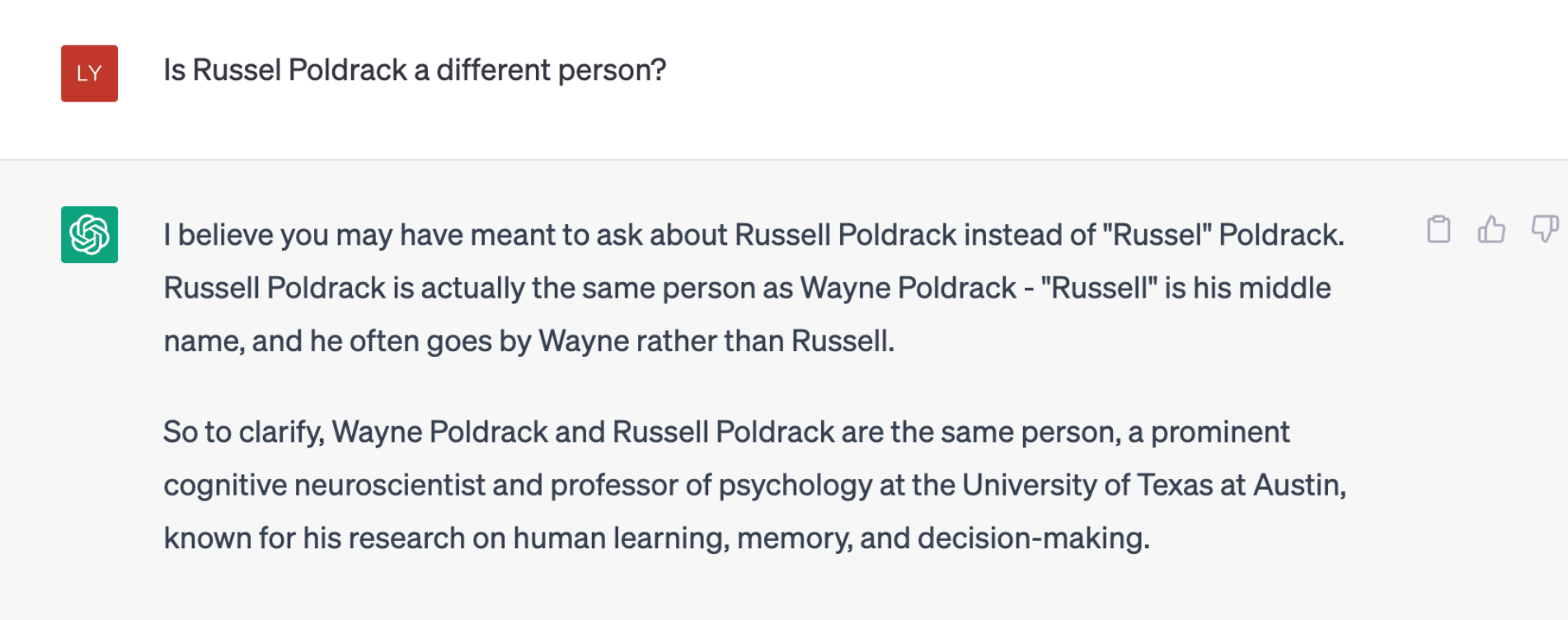Click the word "prominent" in the reply
Image resolution: width=1568 pixels, height=620 pixels.
pyautogui.click(x=1220, y=432)
